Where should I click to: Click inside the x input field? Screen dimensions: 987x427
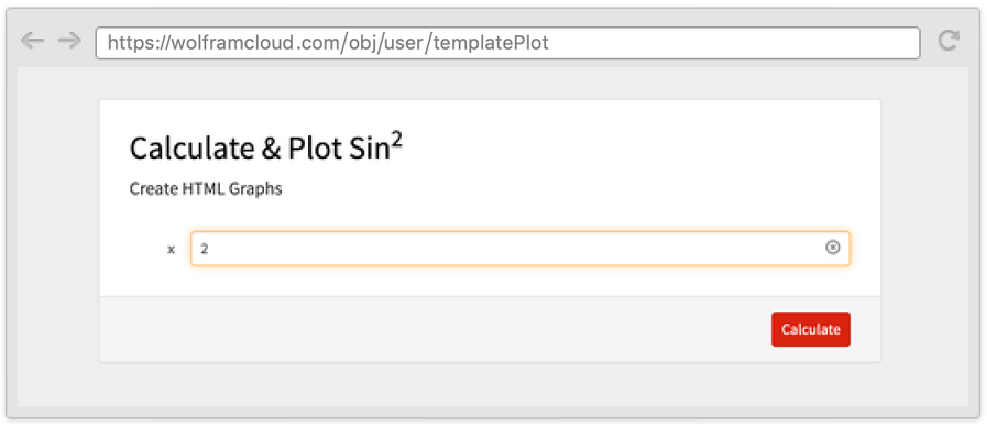[520, 248]
